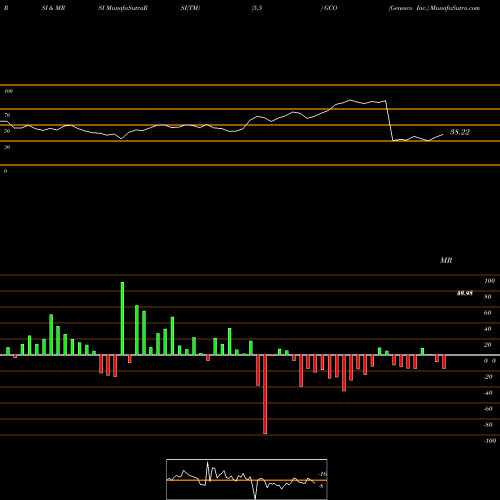Click the RSI axis label 70

pyautogui.click(x=7, y=115)
